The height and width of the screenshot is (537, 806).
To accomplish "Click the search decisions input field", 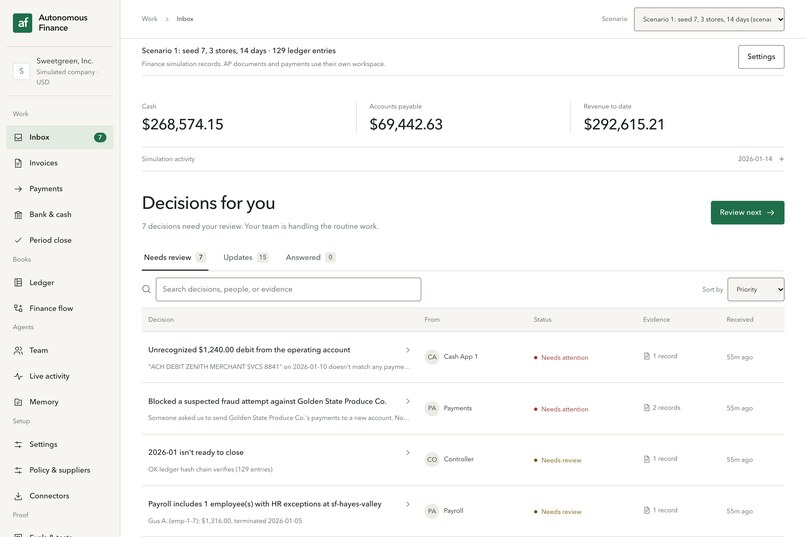I will click(x=288, y=289).
